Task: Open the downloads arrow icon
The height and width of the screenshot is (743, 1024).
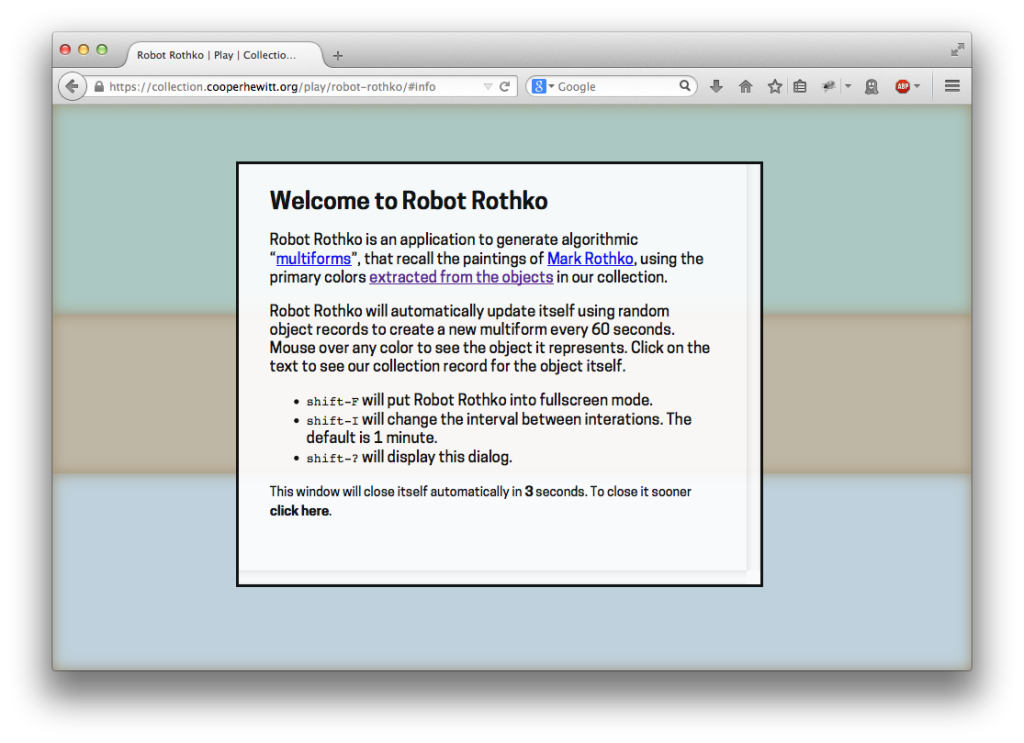Action: pyautogui.click(x=716, y=86)
